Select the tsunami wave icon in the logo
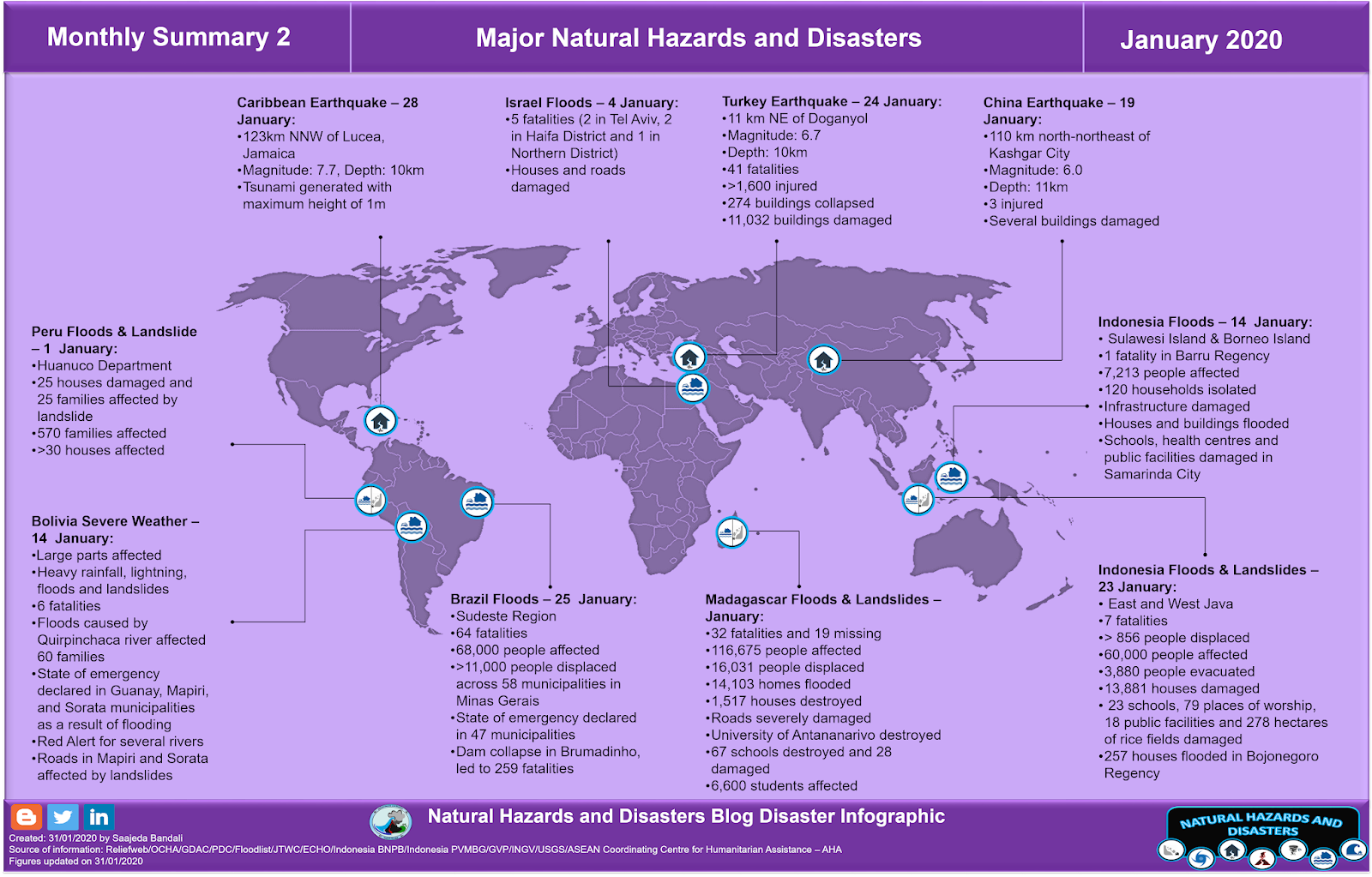The image size is (1372, 877). click(1354, 850)
